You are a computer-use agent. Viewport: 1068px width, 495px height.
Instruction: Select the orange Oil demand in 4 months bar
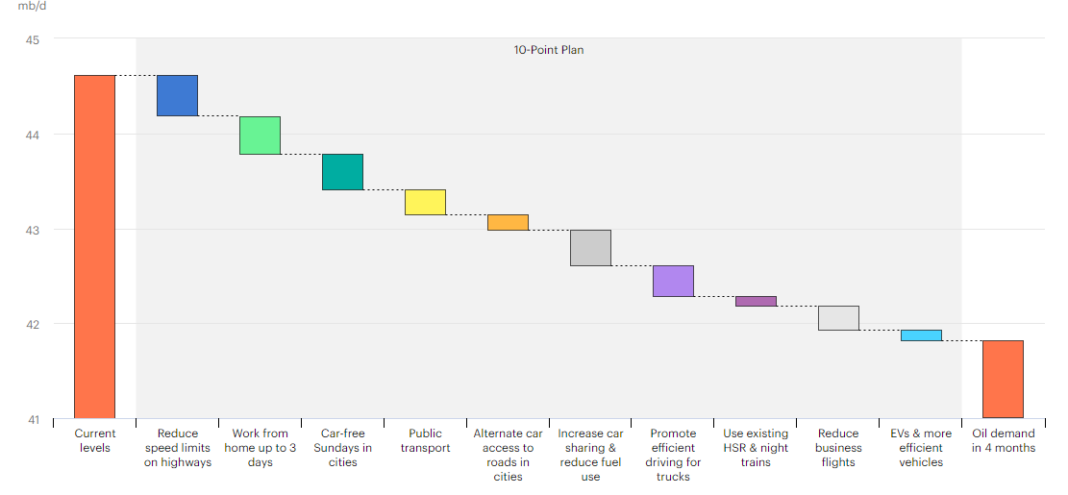1003,379
